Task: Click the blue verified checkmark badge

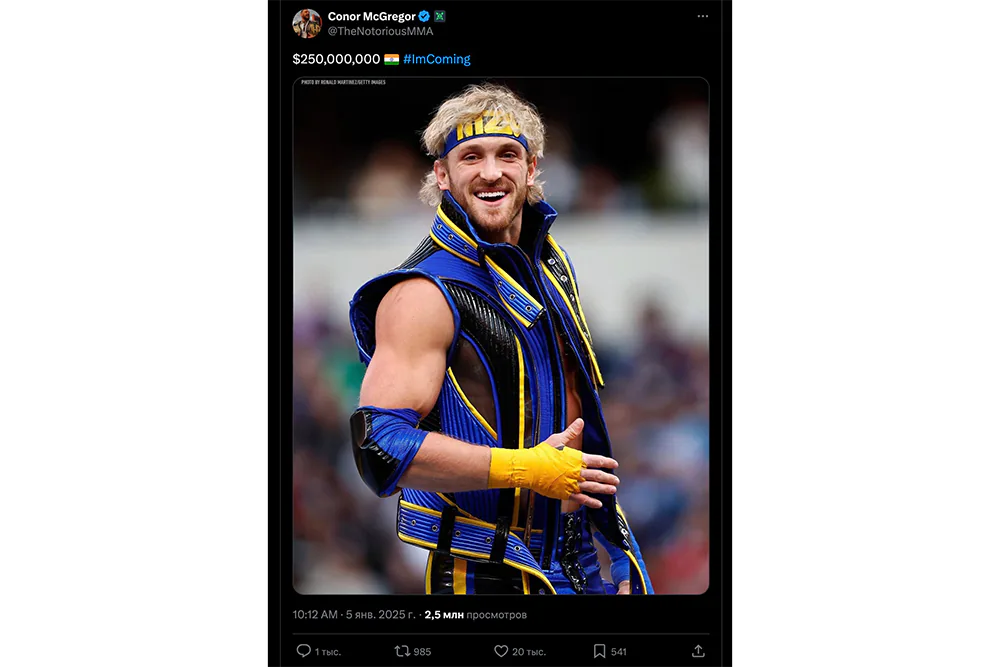Action: click(424, 17)
